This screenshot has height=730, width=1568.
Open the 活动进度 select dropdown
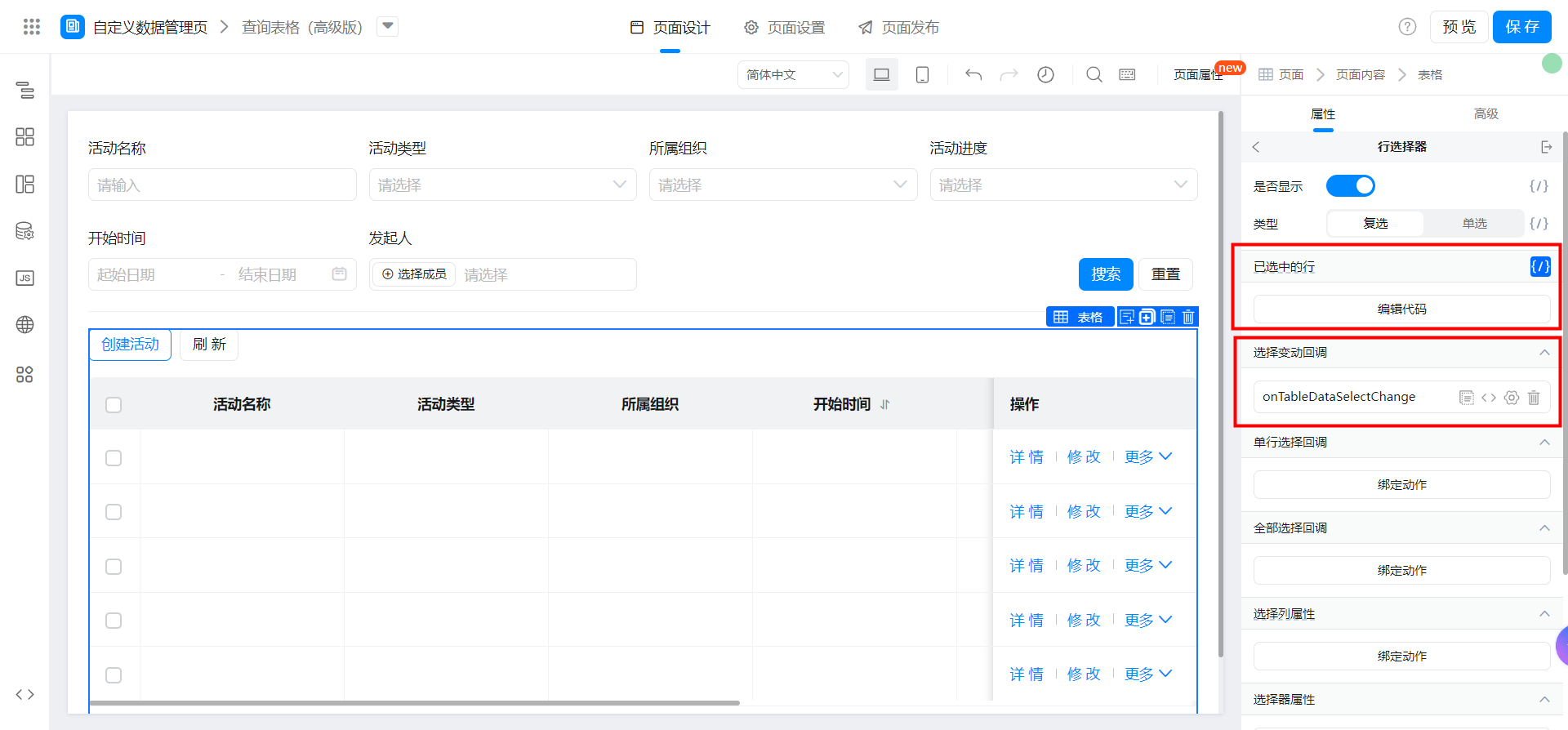(1063, 185)
